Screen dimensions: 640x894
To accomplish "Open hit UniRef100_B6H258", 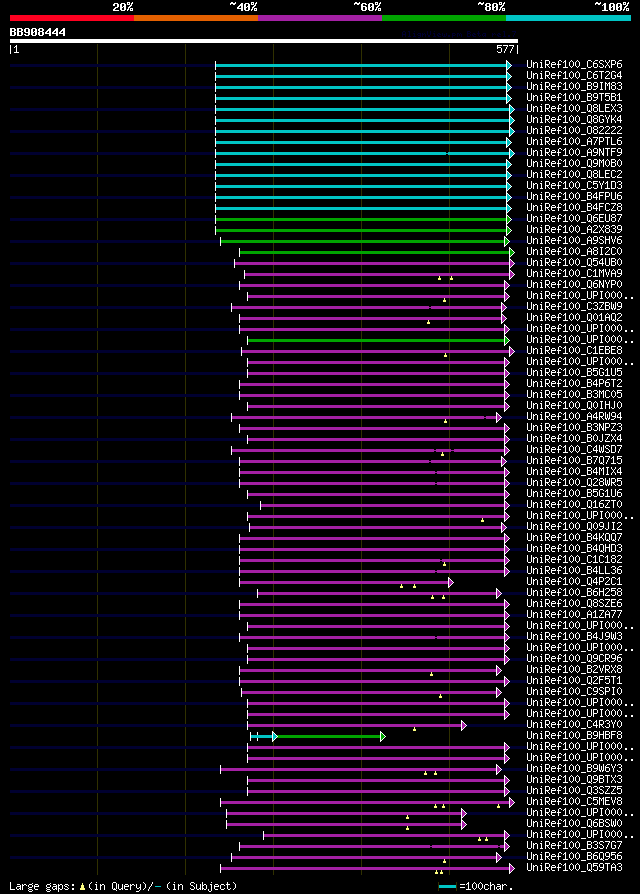I will (574, 592).
